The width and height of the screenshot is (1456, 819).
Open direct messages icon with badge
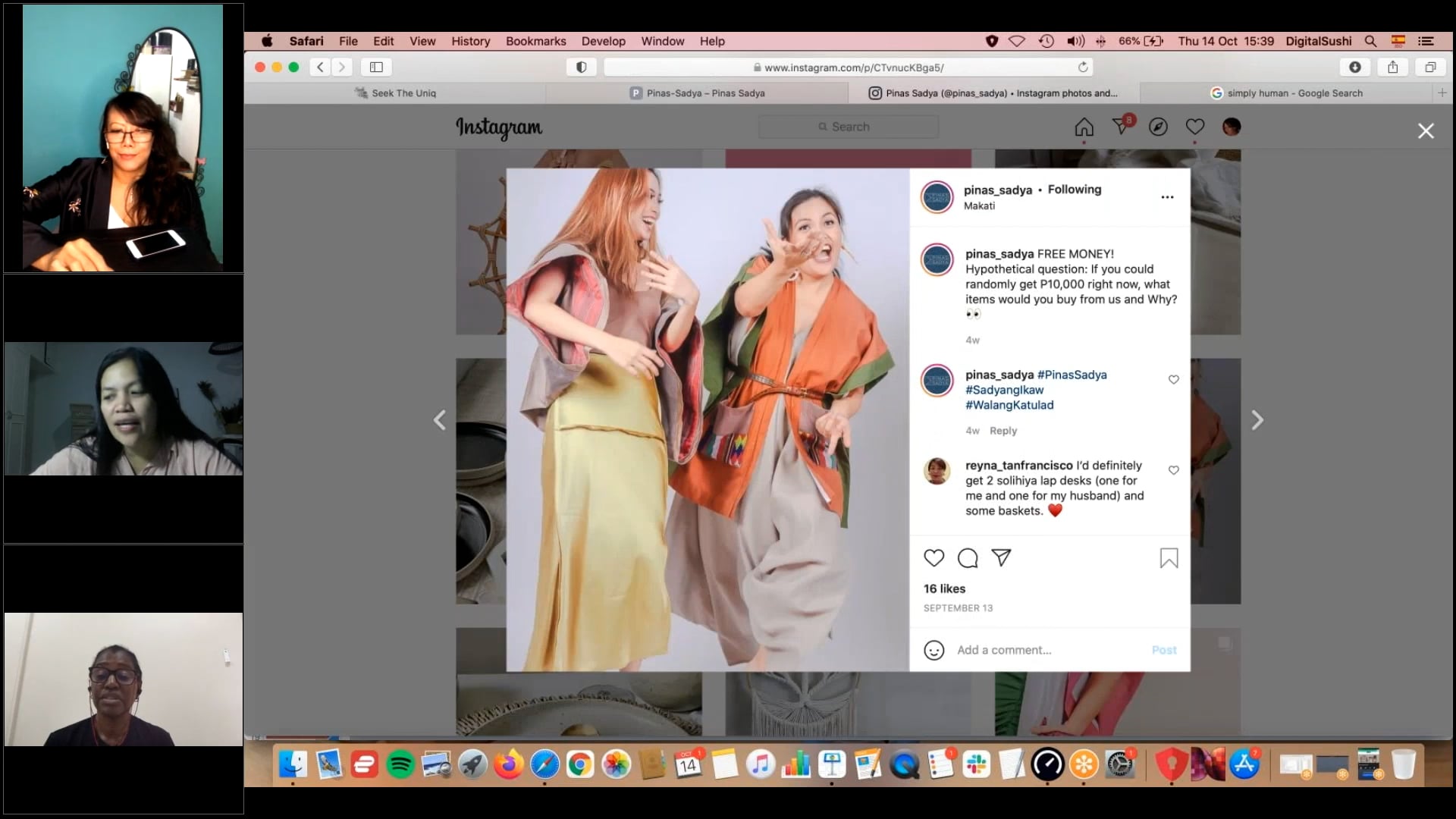point(1121,126)
